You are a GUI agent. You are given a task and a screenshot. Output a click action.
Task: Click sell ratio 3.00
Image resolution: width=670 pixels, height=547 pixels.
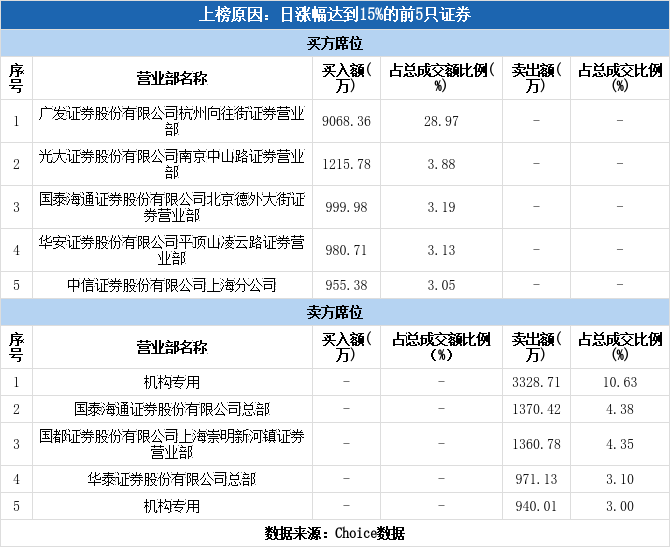pos(620,506)
